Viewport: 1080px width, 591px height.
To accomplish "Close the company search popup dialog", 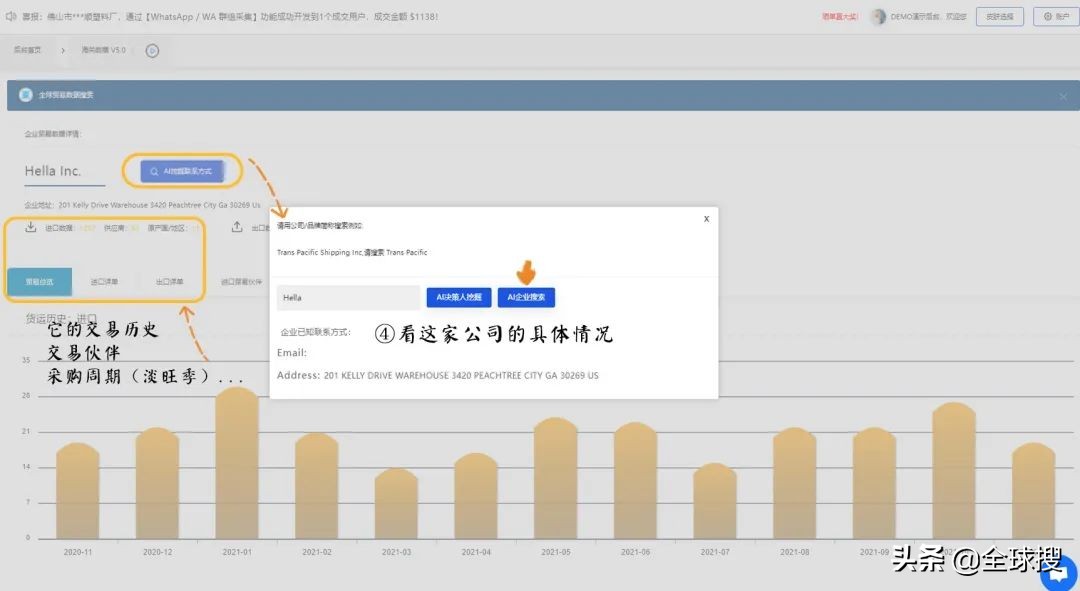I will pos(706,218).
